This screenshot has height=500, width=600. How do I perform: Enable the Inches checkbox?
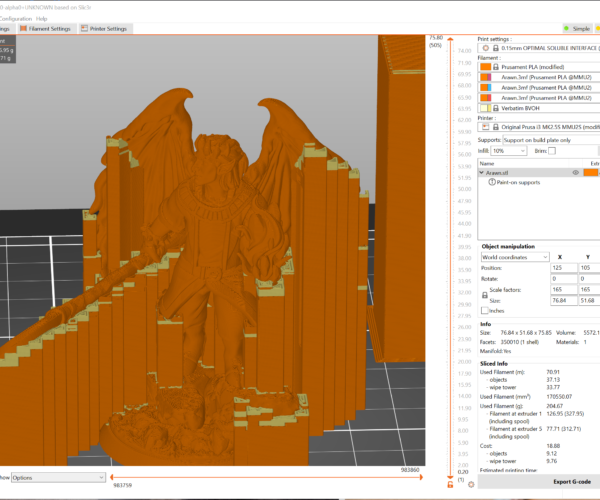(x=485, y=310)
